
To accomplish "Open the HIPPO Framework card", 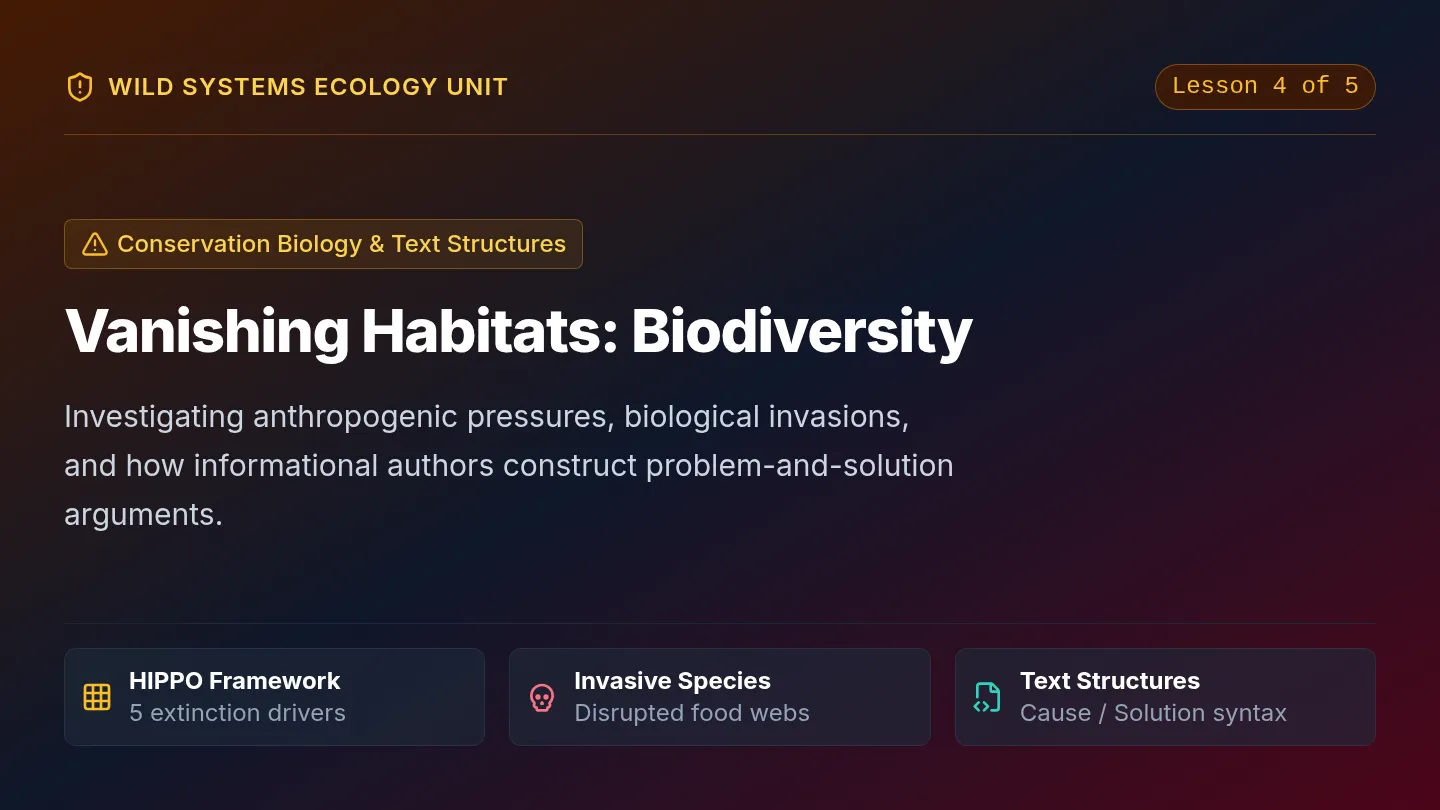I will pos(274,697).
